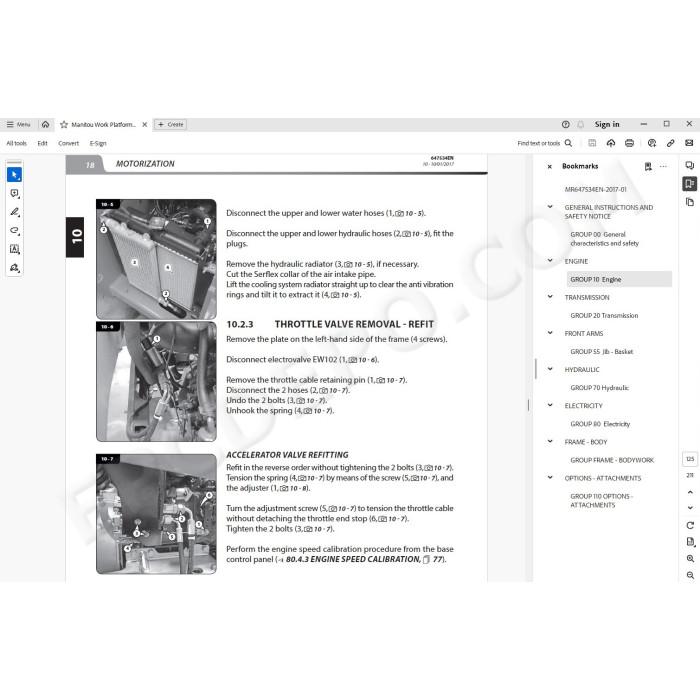The image size is (700, 700).
Task: Collapse GENERAL INSTRUCTIONS AND SAFETY NOTICE bookmark
Action: click(550, 207)
